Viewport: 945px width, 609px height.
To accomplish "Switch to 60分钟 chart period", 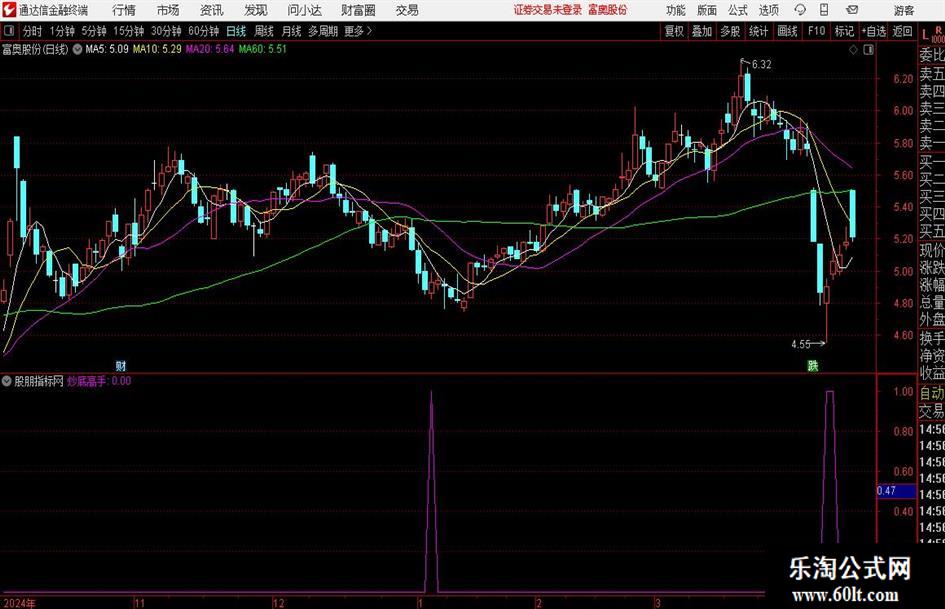I will coord(204,31).
